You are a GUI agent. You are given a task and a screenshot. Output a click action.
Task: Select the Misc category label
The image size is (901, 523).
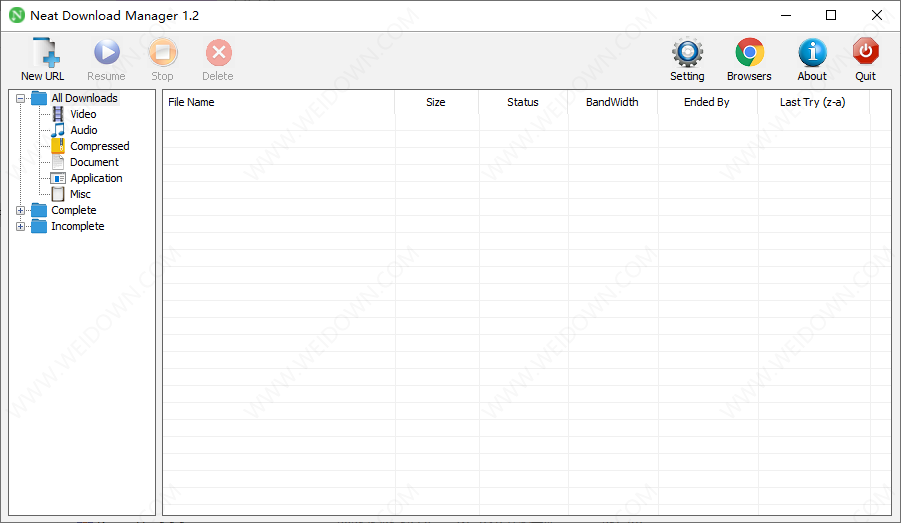[x=80, y=194]
